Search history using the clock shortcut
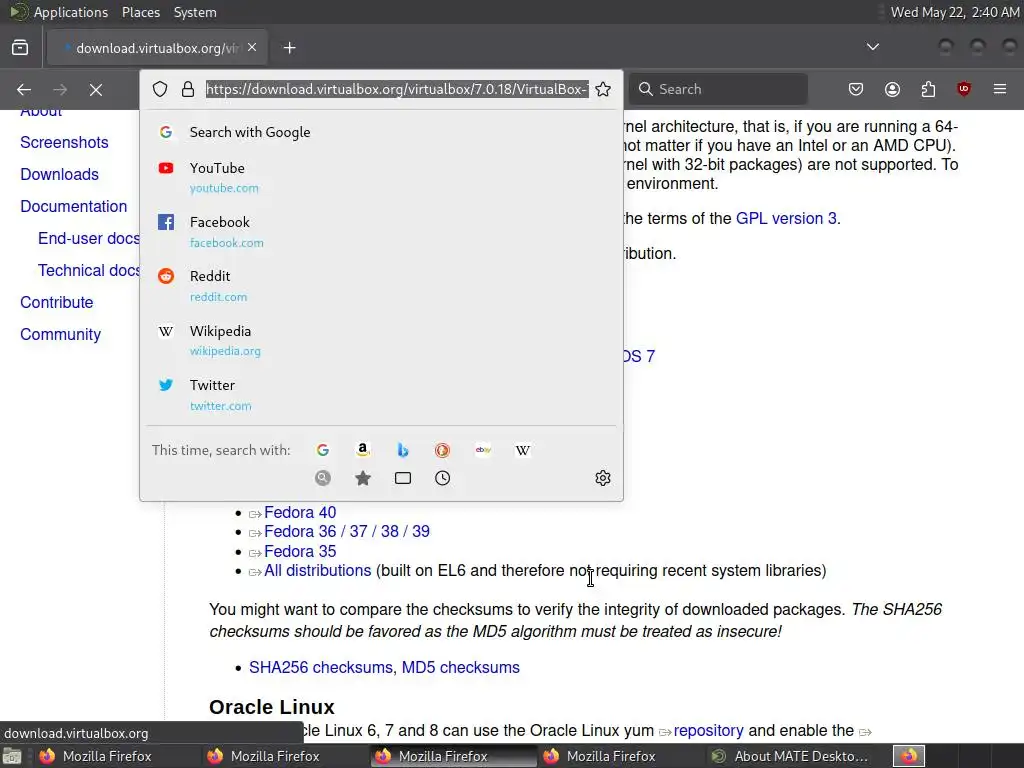The height and width of the screenshot is (768, 1024). pyautogui.click(x=442, y=478)
